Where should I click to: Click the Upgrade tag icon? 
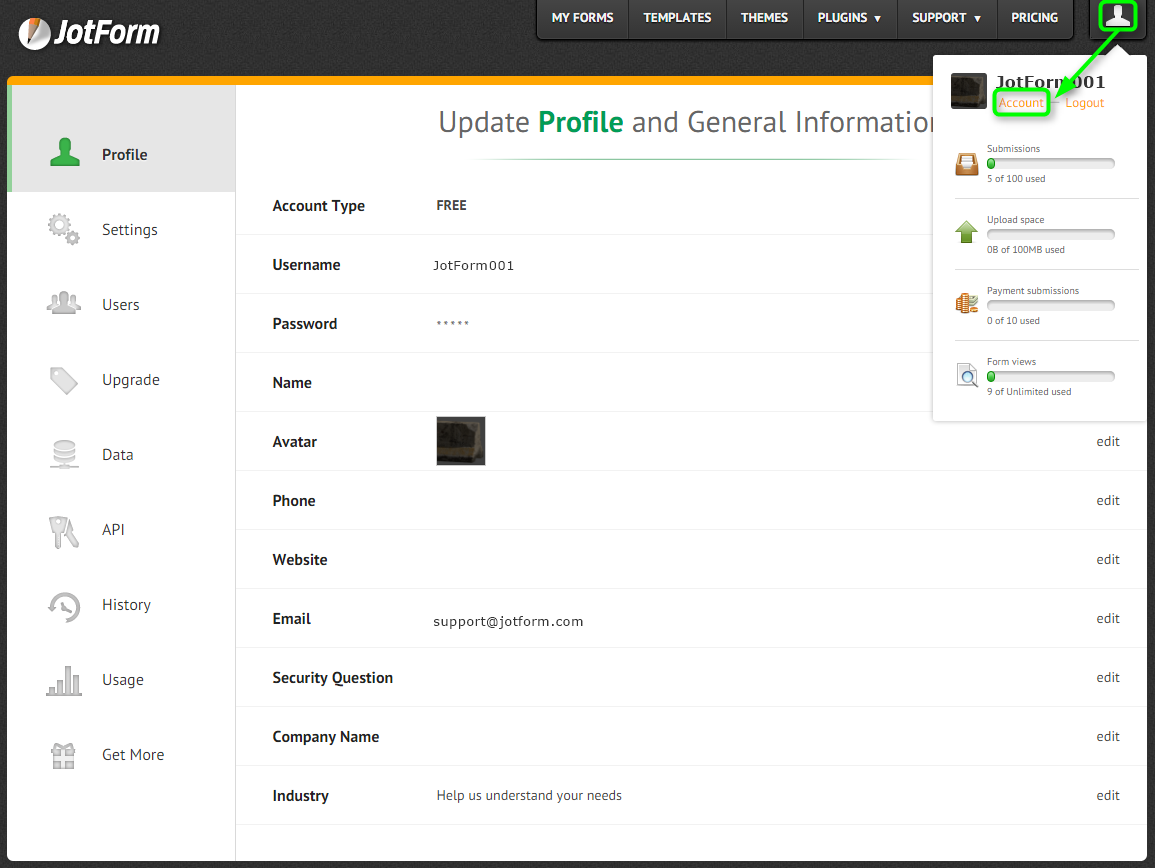64,380
